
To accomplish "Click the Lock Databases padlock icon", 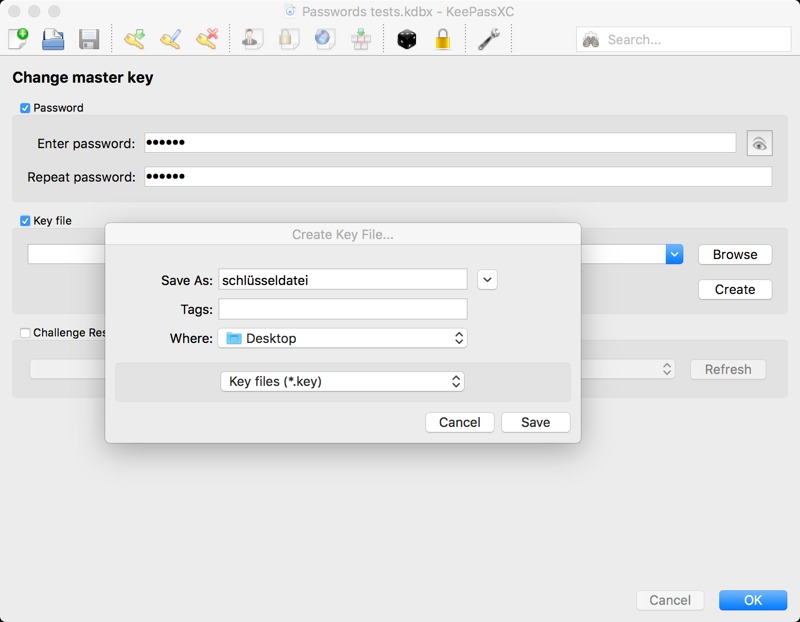I will (442, 39).
